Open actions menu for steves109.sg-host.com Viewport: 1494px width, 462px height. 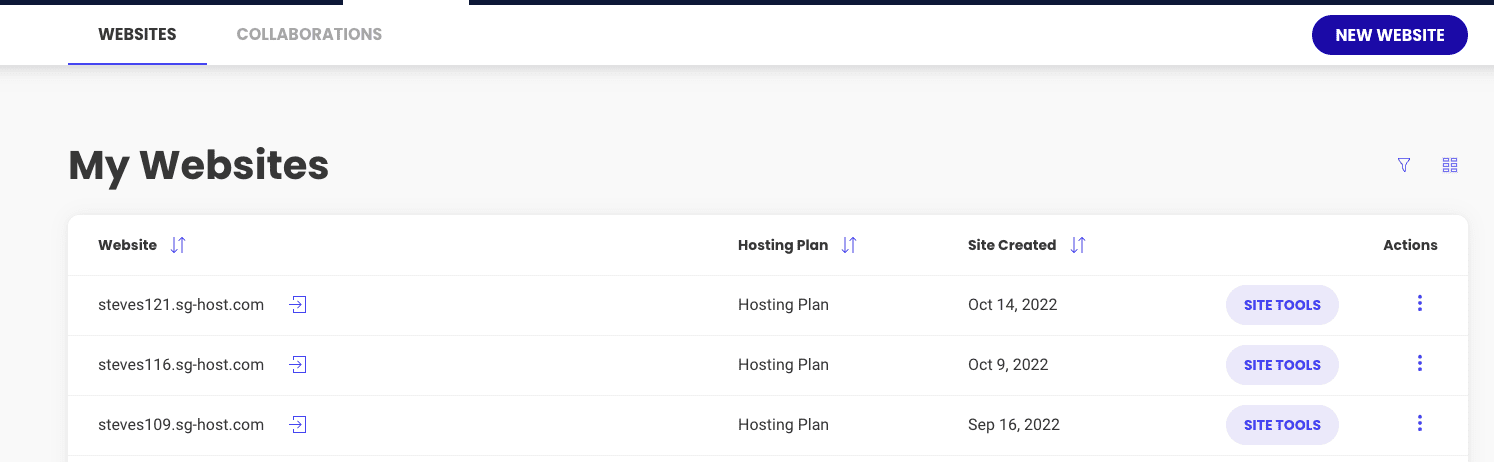1420,424
